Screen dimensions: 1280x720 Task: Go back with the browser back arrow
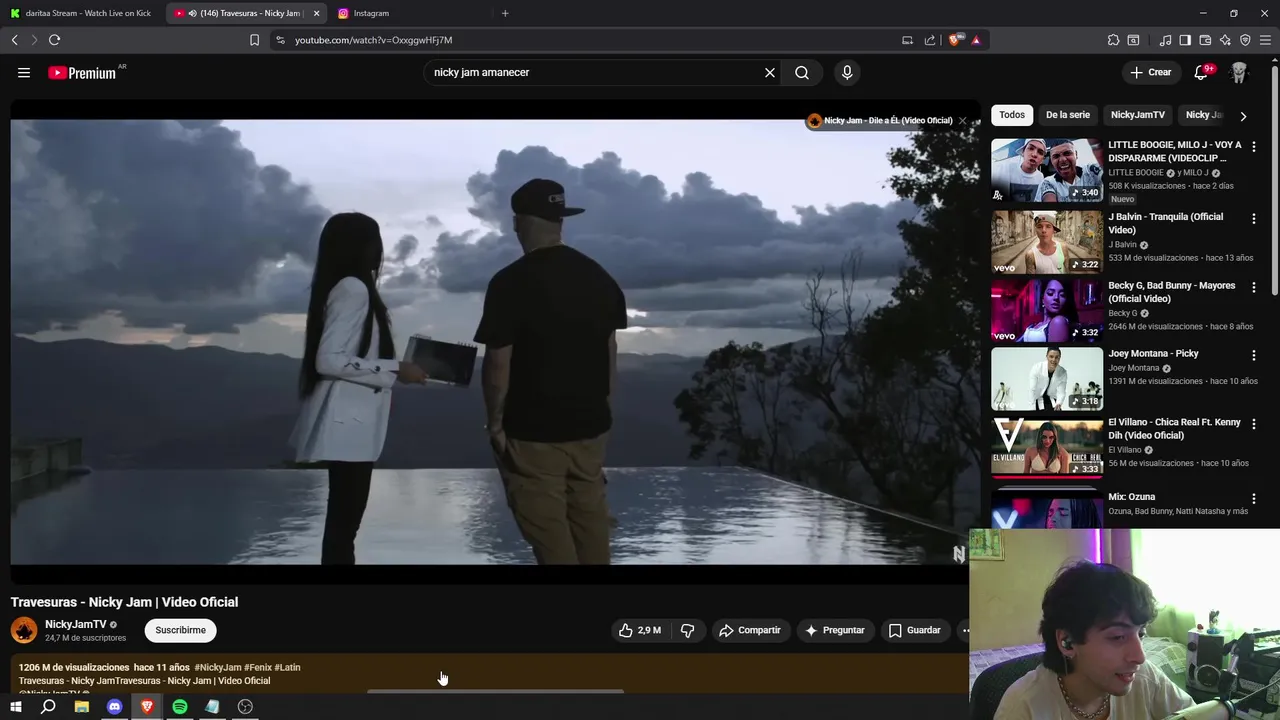[x=14, y=40]
